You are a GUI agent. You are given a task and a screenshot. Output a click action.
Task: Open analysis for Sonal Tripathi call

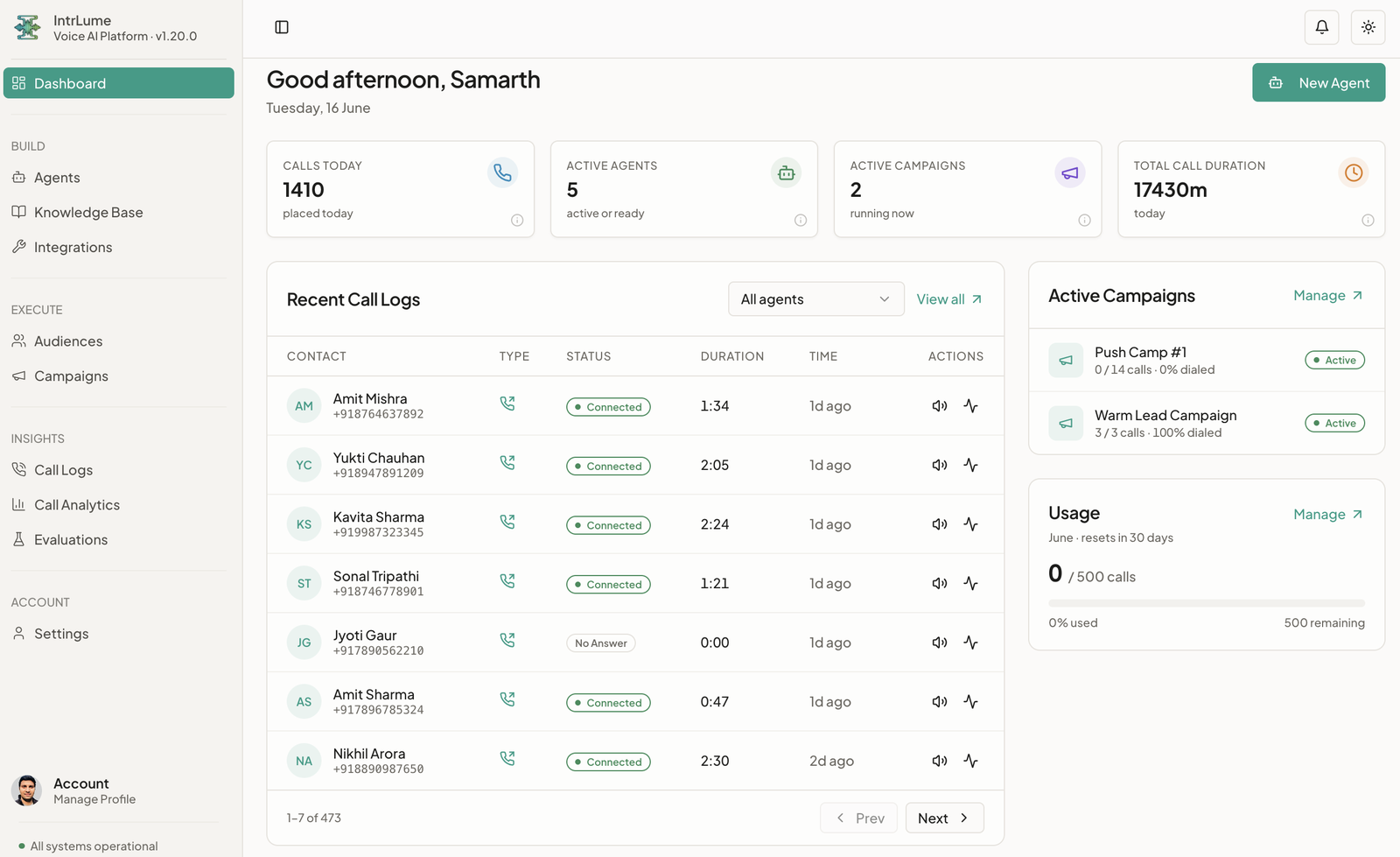pos(970,583)
